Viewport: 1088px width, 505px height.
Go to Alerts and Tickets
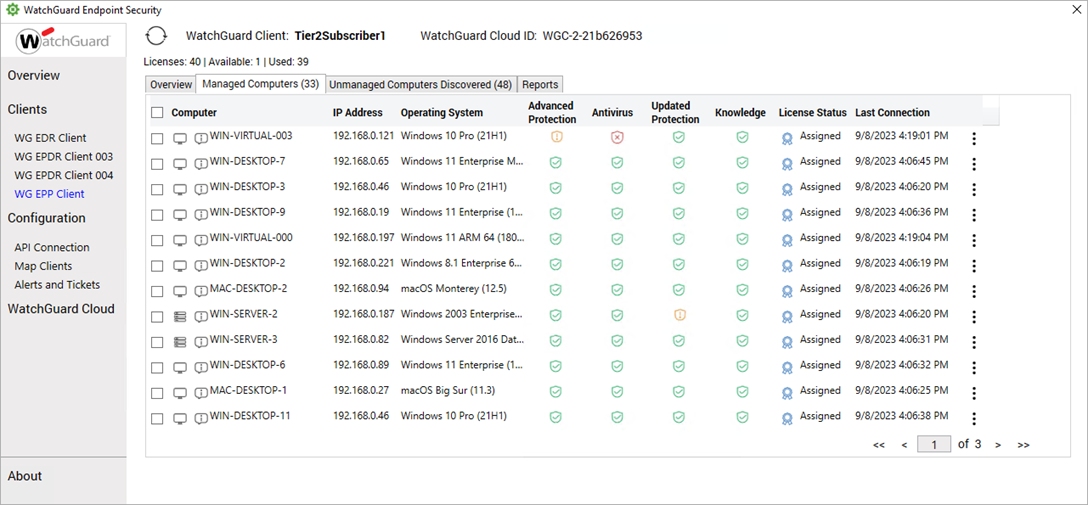pyautogui.click(x=57, y=285)
